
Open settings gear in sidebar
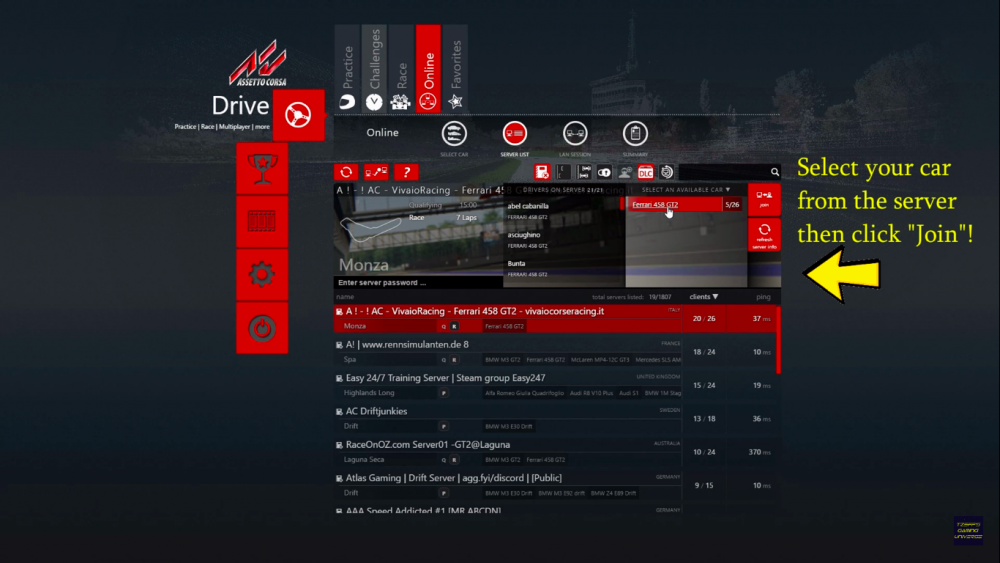click(262, 275)
